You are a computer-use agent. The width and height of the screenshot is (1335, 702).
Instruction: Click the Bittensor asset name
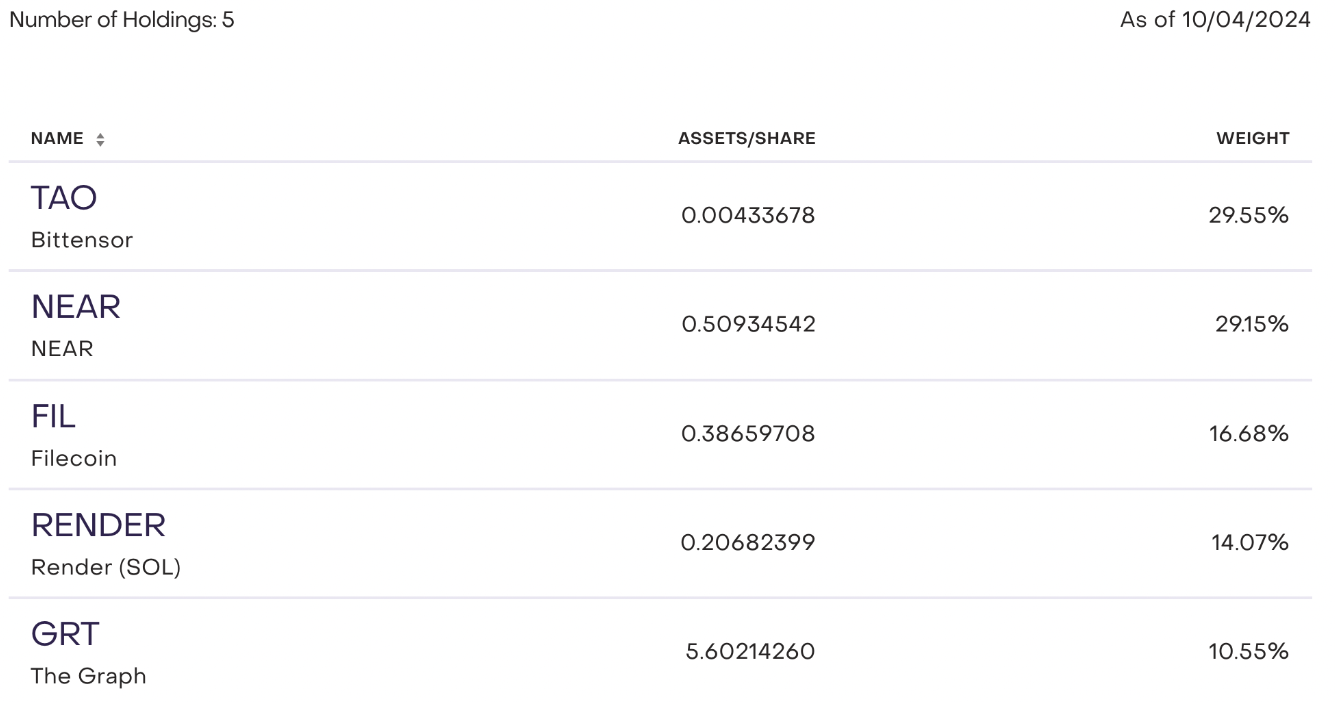(x=81, y=240)
